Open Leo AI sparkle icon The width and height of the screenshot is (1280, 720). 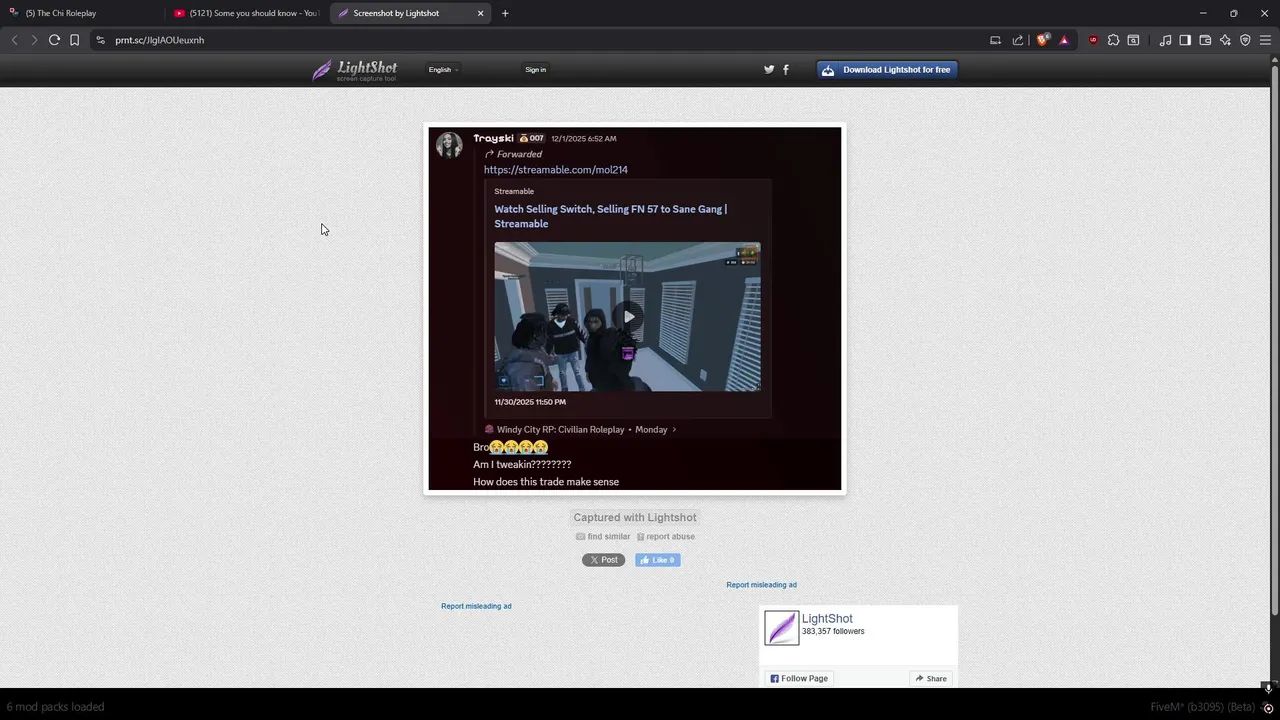1225,40
